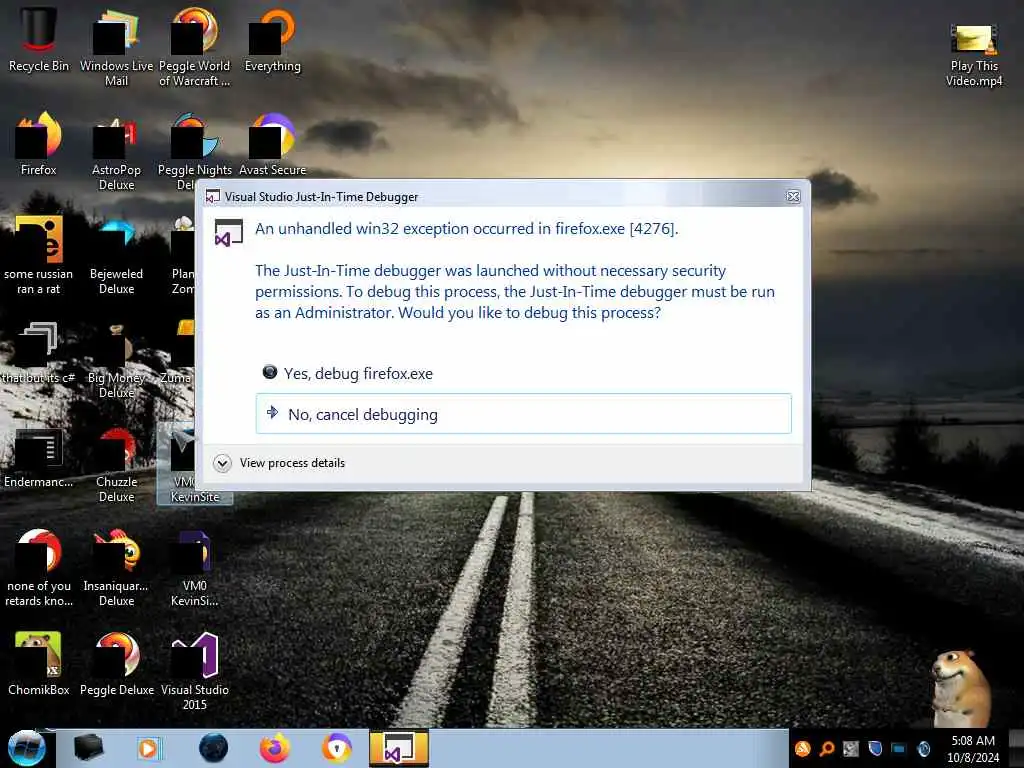
Task: Select Big Money Deluxe desktop icon
Action: coord(116,360)
